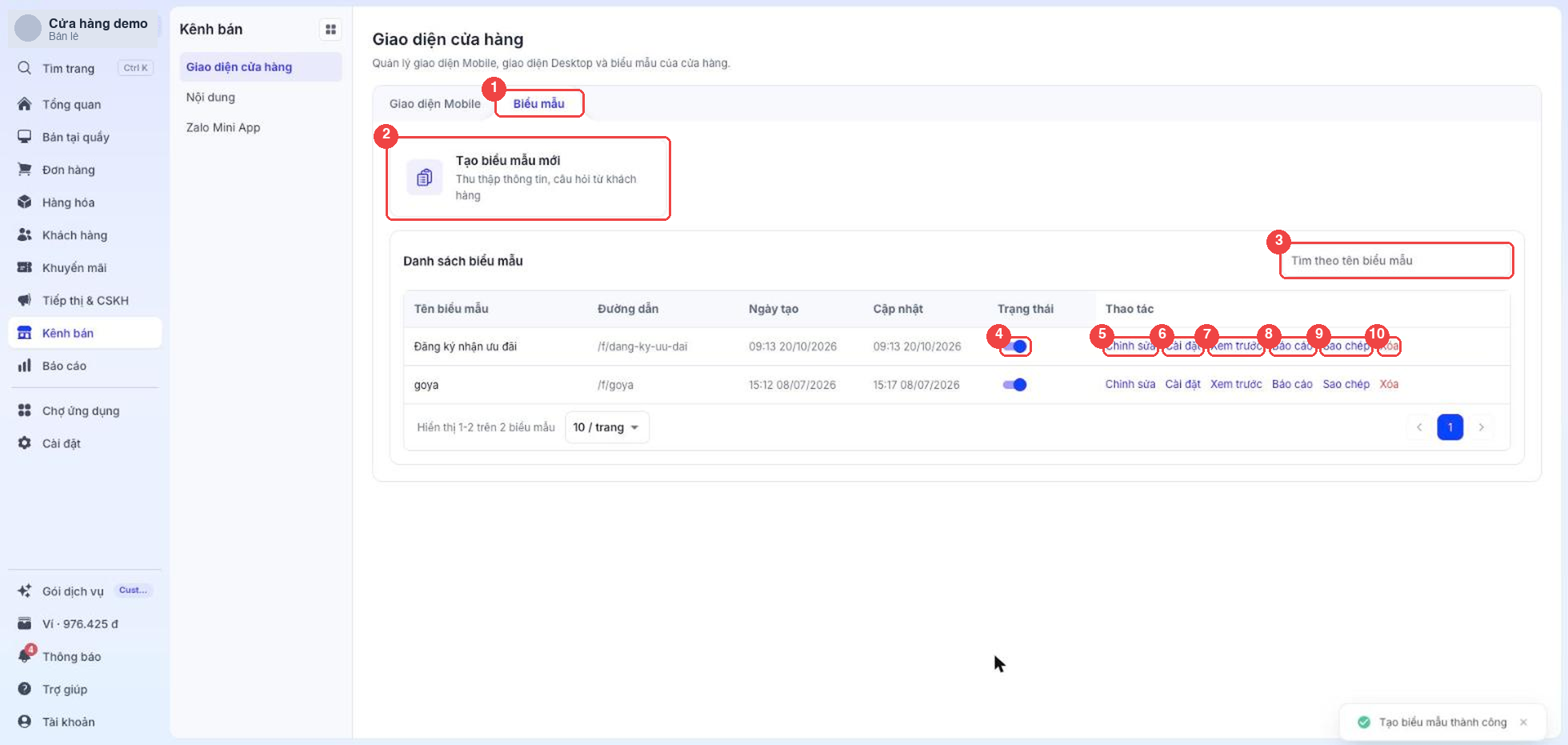Click the grid icon next to Kênh bán heading
This screenshot has height=745, width=1568.
[x=330, y=30]
